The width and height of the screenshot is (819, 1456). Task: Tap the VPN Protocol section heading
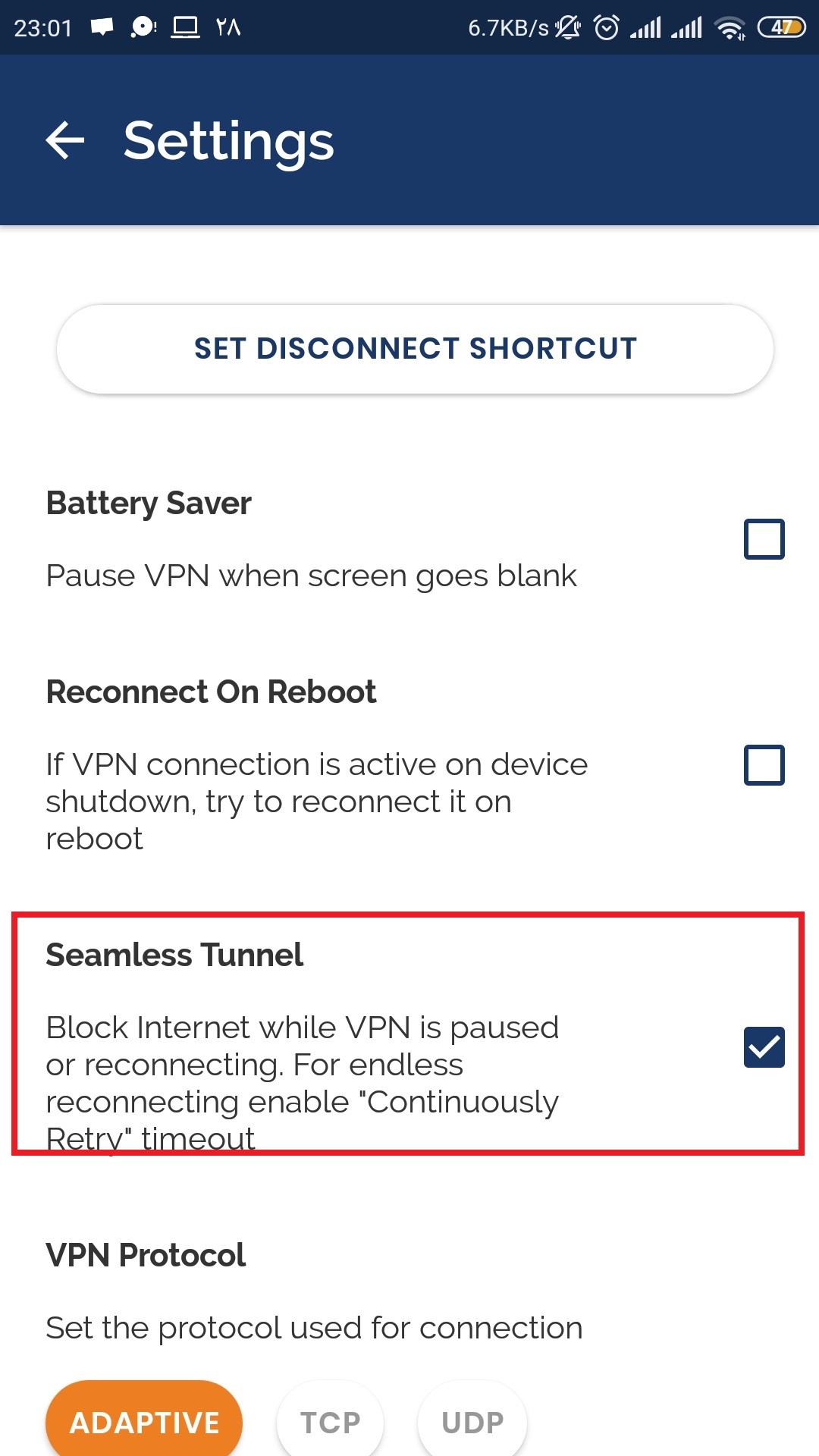pos(146,1255)
